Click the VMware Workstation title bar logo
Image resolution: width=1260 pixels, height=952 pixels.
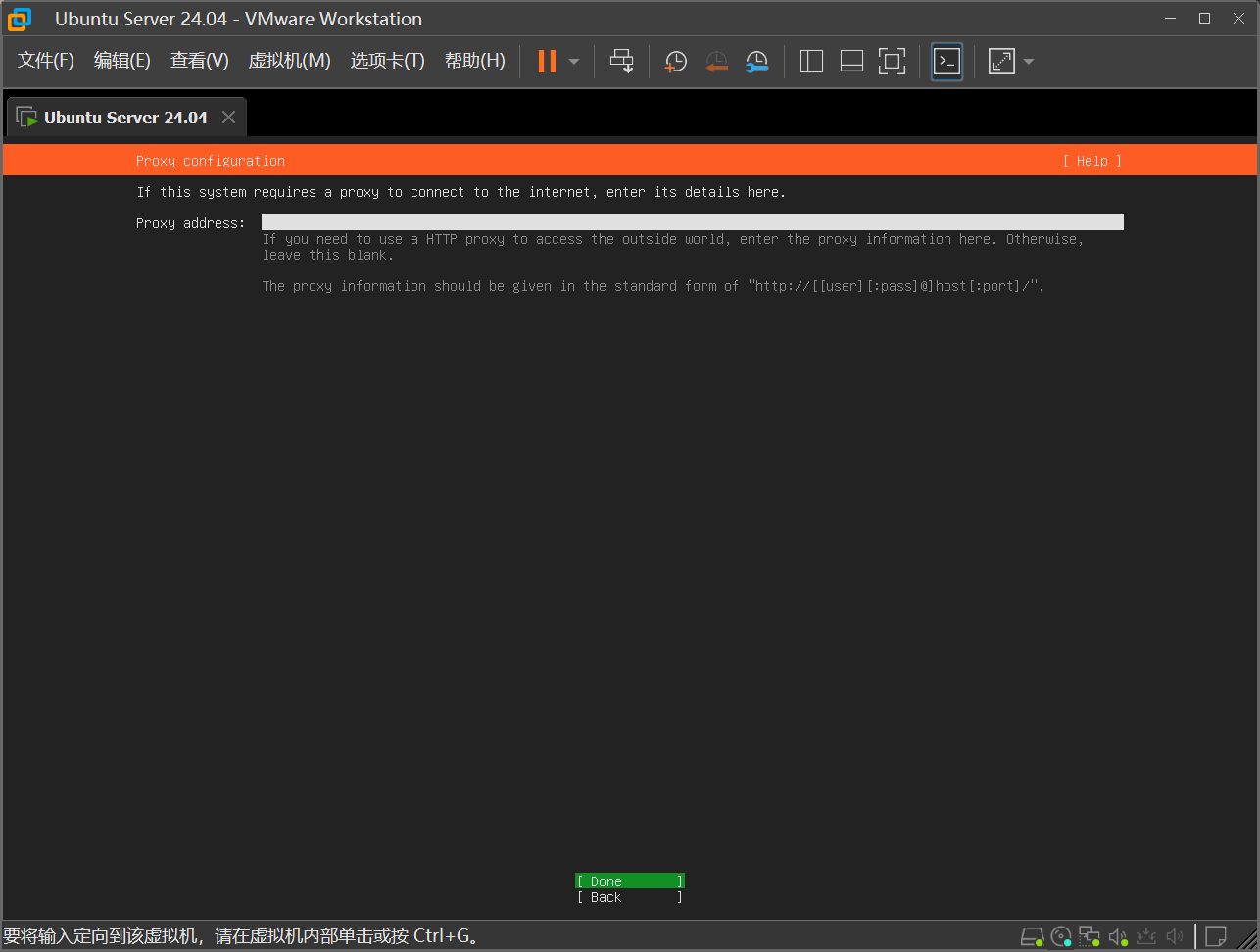pos(20,19)
